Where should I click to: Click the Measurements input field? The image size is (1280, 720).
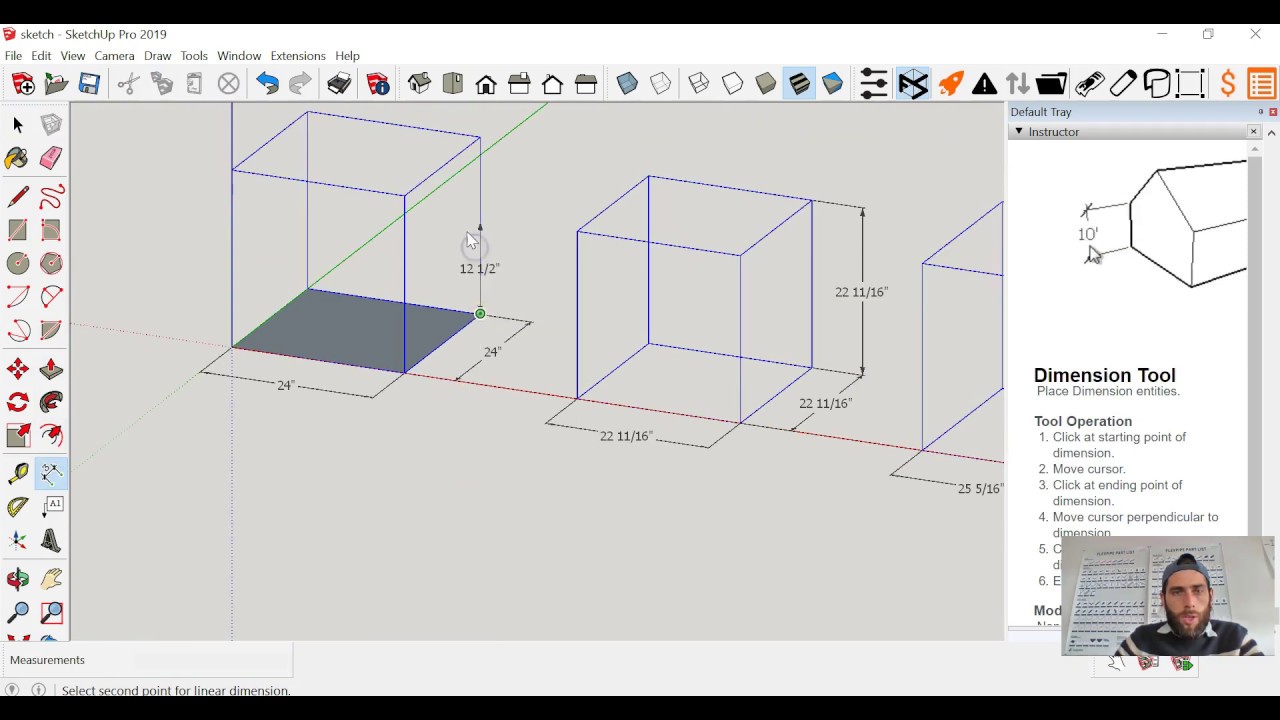tap(211, 660)
